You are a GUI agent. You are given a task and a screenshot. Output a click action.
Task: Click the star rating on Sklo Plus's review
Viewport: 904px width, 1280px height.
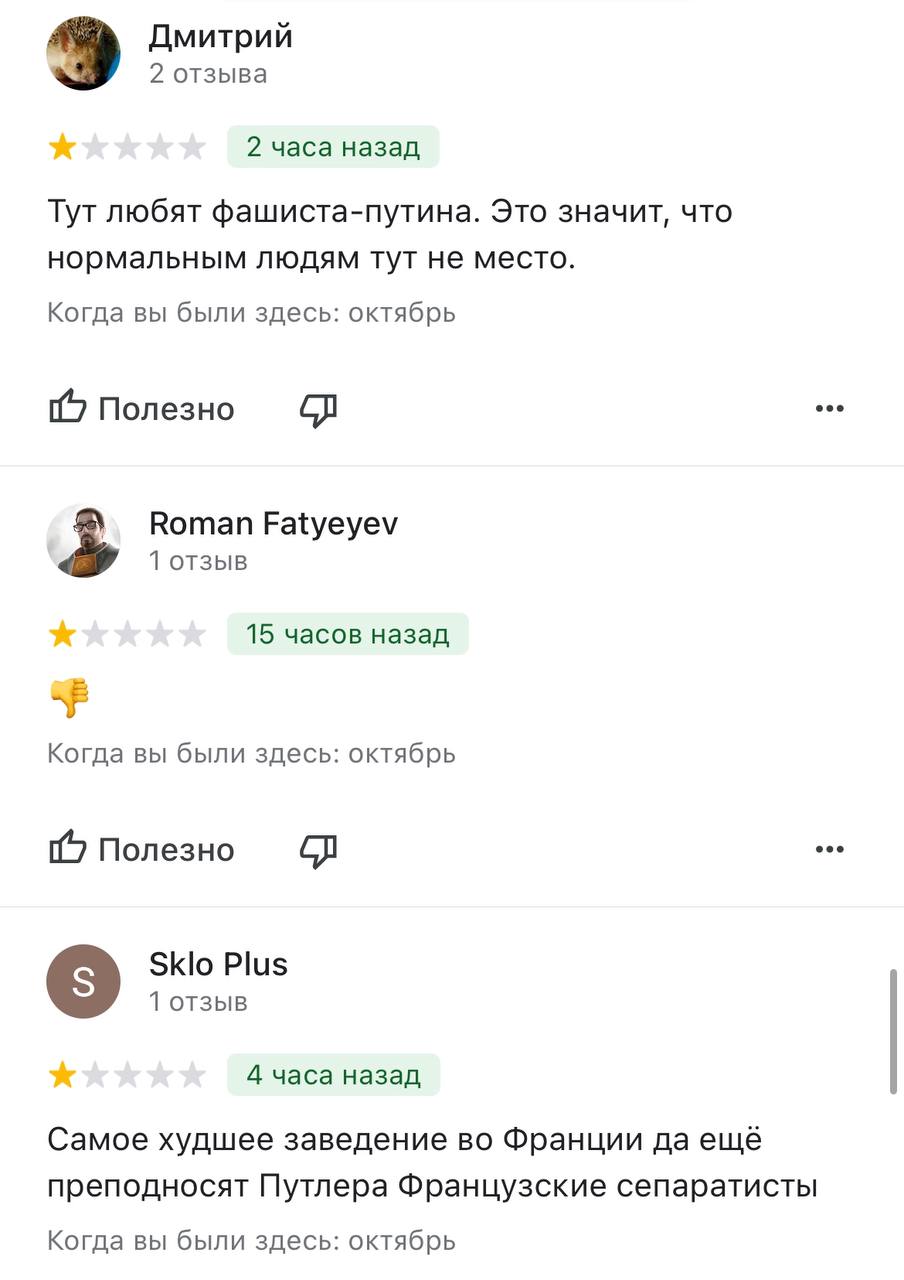(x=127, y=1075)
